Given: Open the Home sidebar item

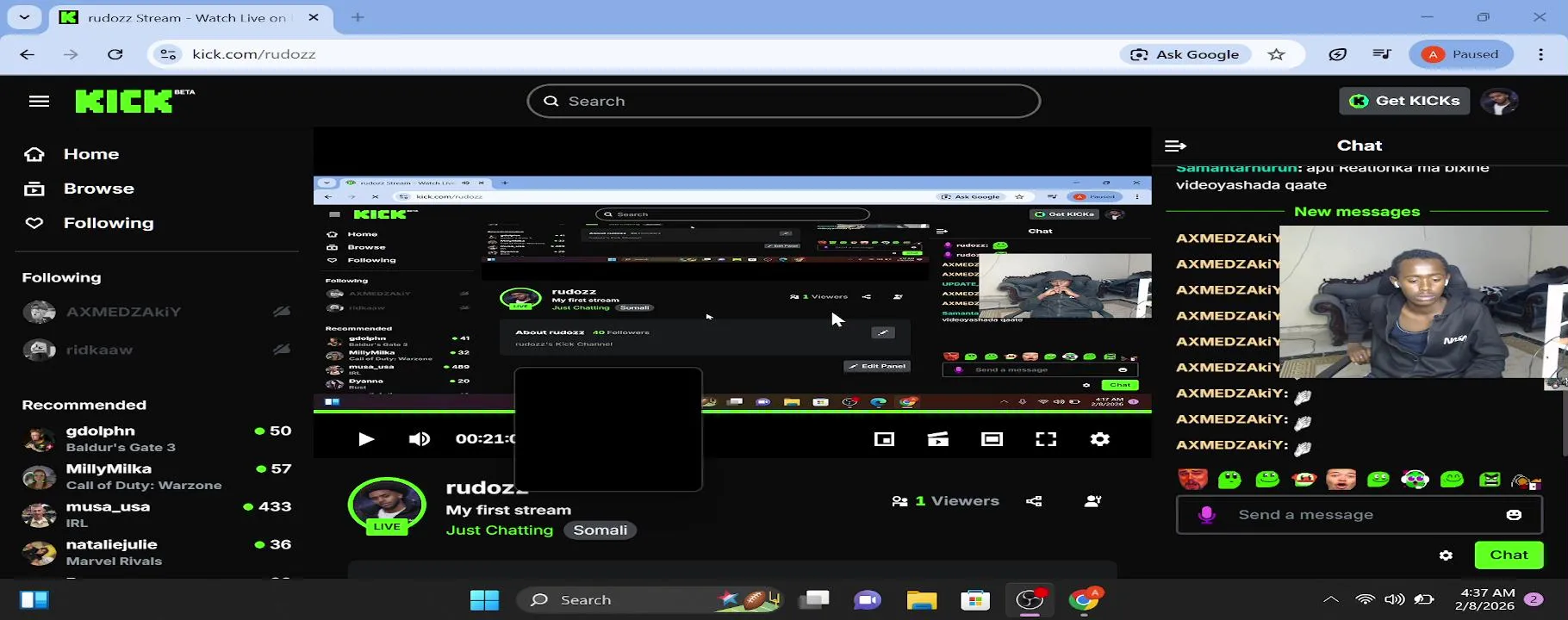Looking at the screenshot, I should click(x=72, y=154).
